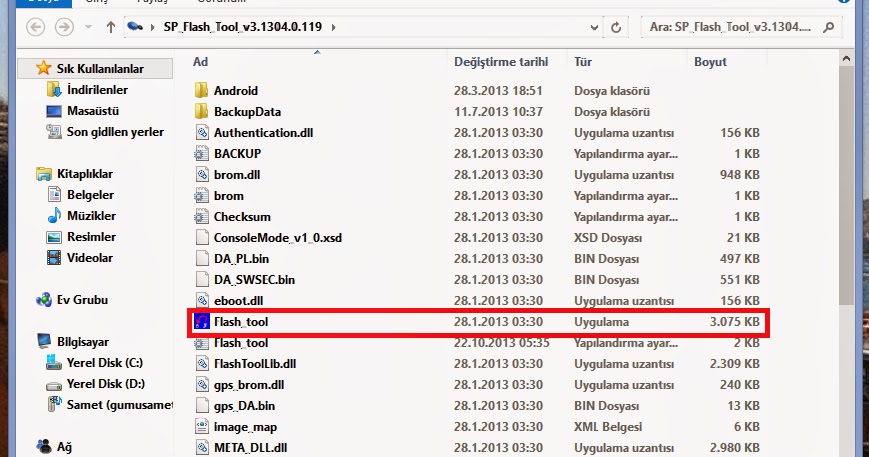Go up one folder level

coord(111,27)
